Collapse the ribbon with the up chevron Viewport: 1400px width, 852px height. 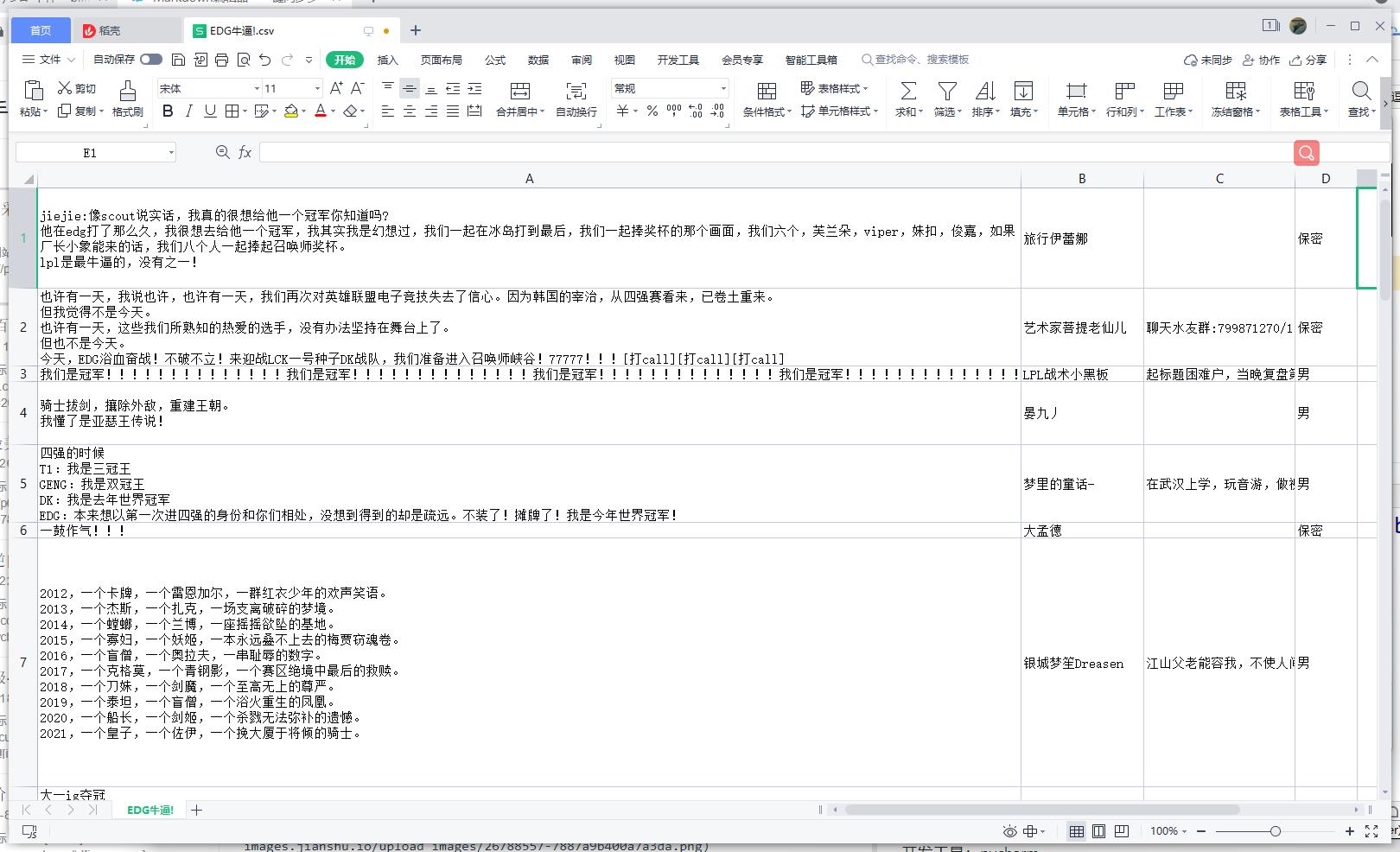pos(1372,60)
